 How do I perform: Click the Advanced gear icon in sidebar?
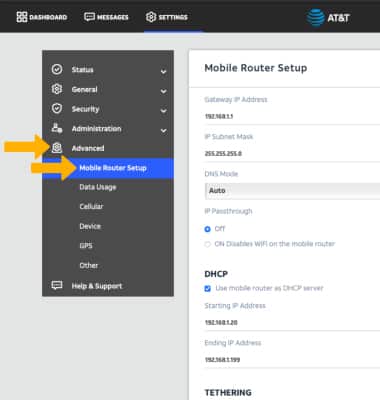pyautogui.click(x=57, y=148)
